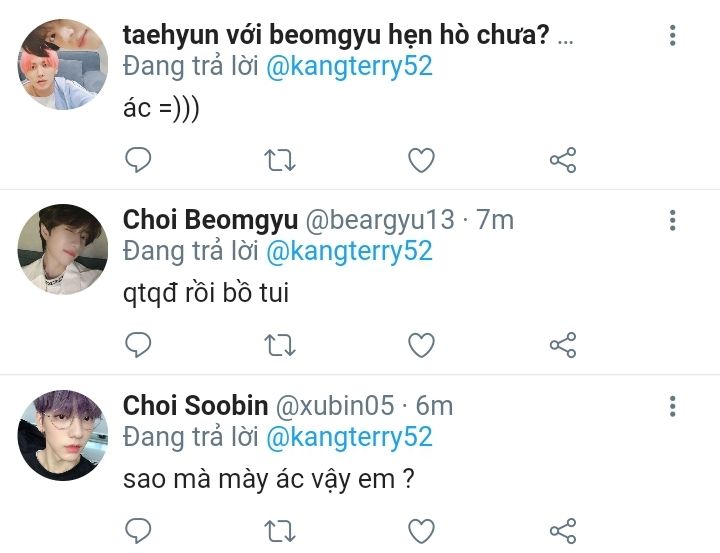
Task: View Choi Beomgyu's profile picture
Action: click(x=63, y=250)
